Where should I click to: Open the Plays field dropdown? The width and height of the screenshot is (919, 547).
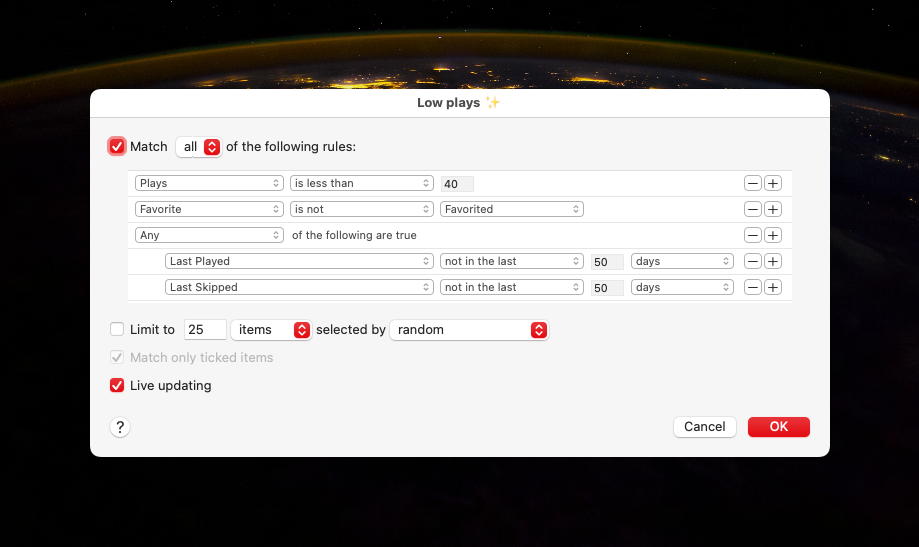[x=209, y=183]
